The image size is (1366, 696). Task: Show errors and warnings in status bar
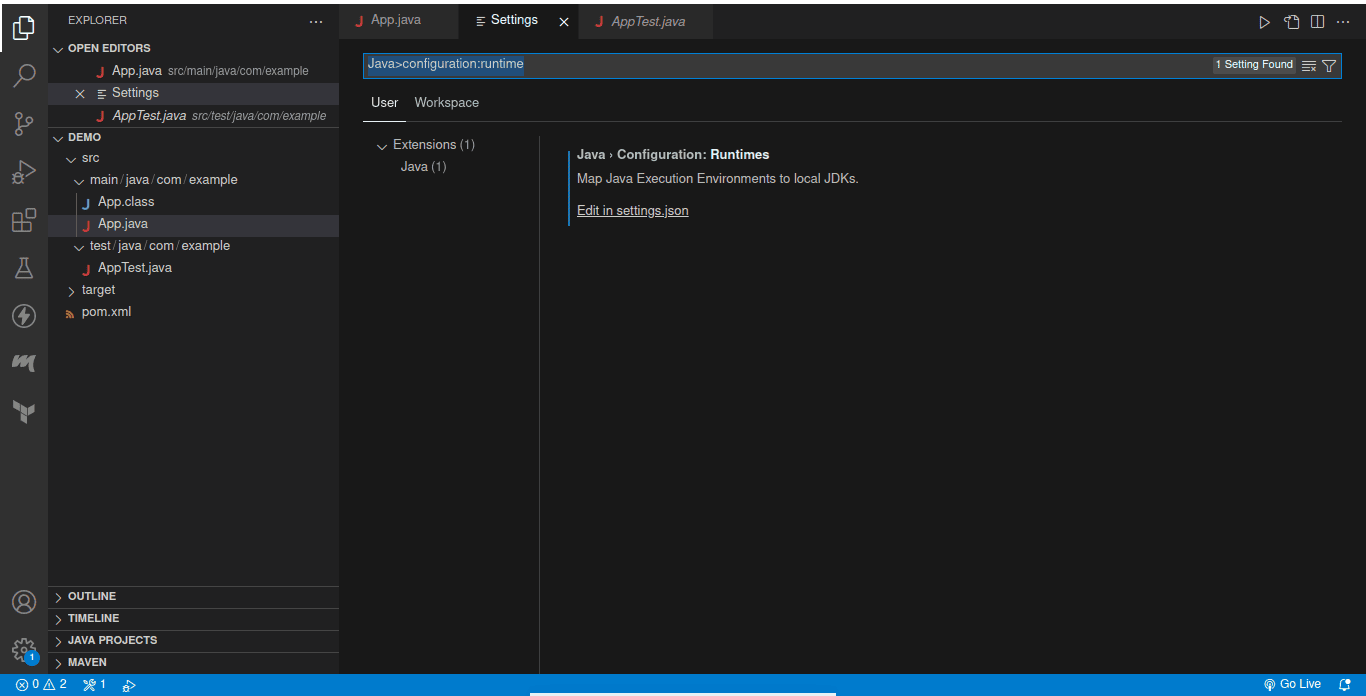pos(41,685)
